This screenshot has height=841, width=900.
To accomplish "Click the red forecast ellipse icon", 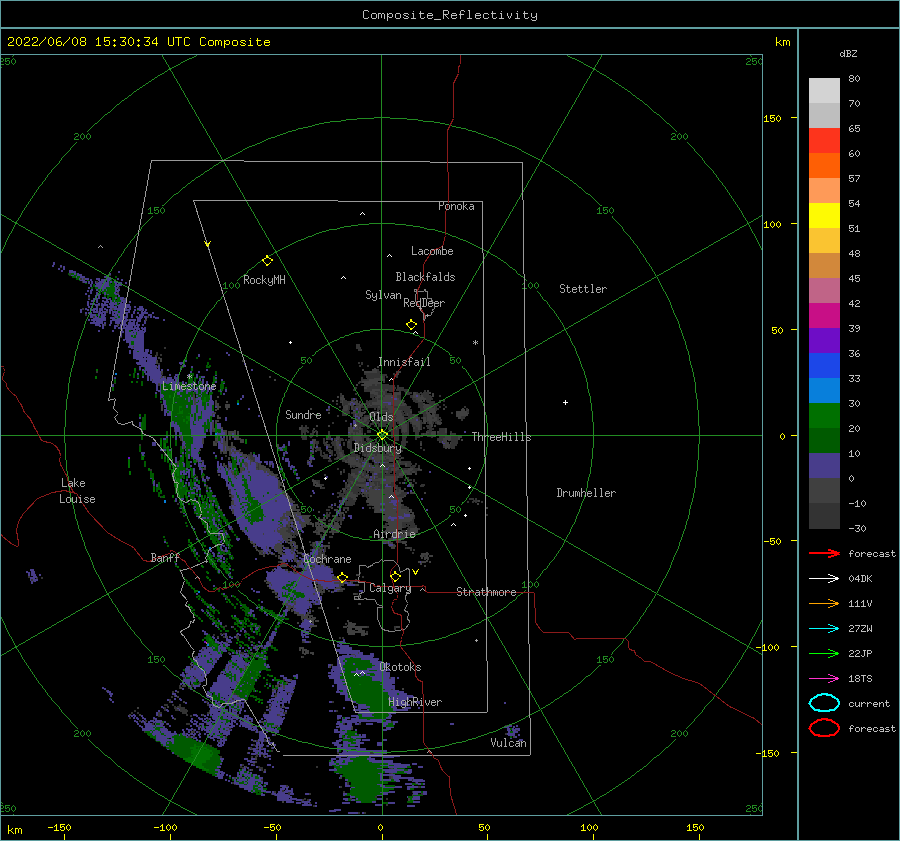I will [x=824, y=728].
